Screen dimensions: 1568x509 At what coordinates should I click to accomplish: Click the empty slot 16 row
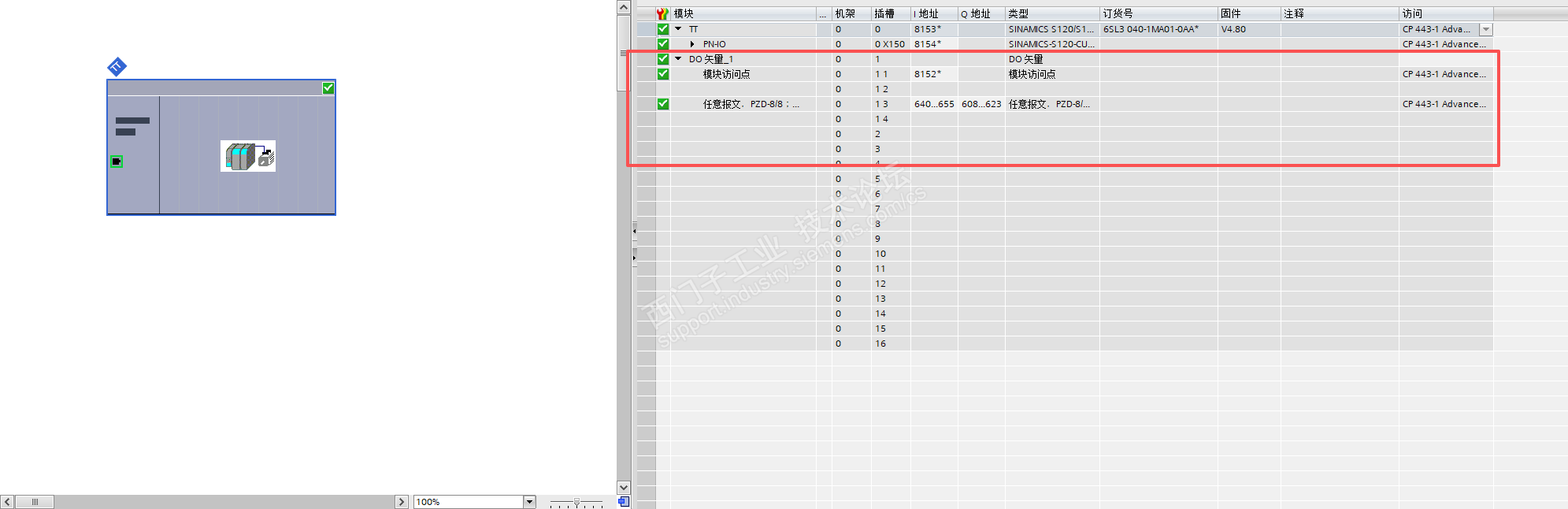tap(1065, 344)
